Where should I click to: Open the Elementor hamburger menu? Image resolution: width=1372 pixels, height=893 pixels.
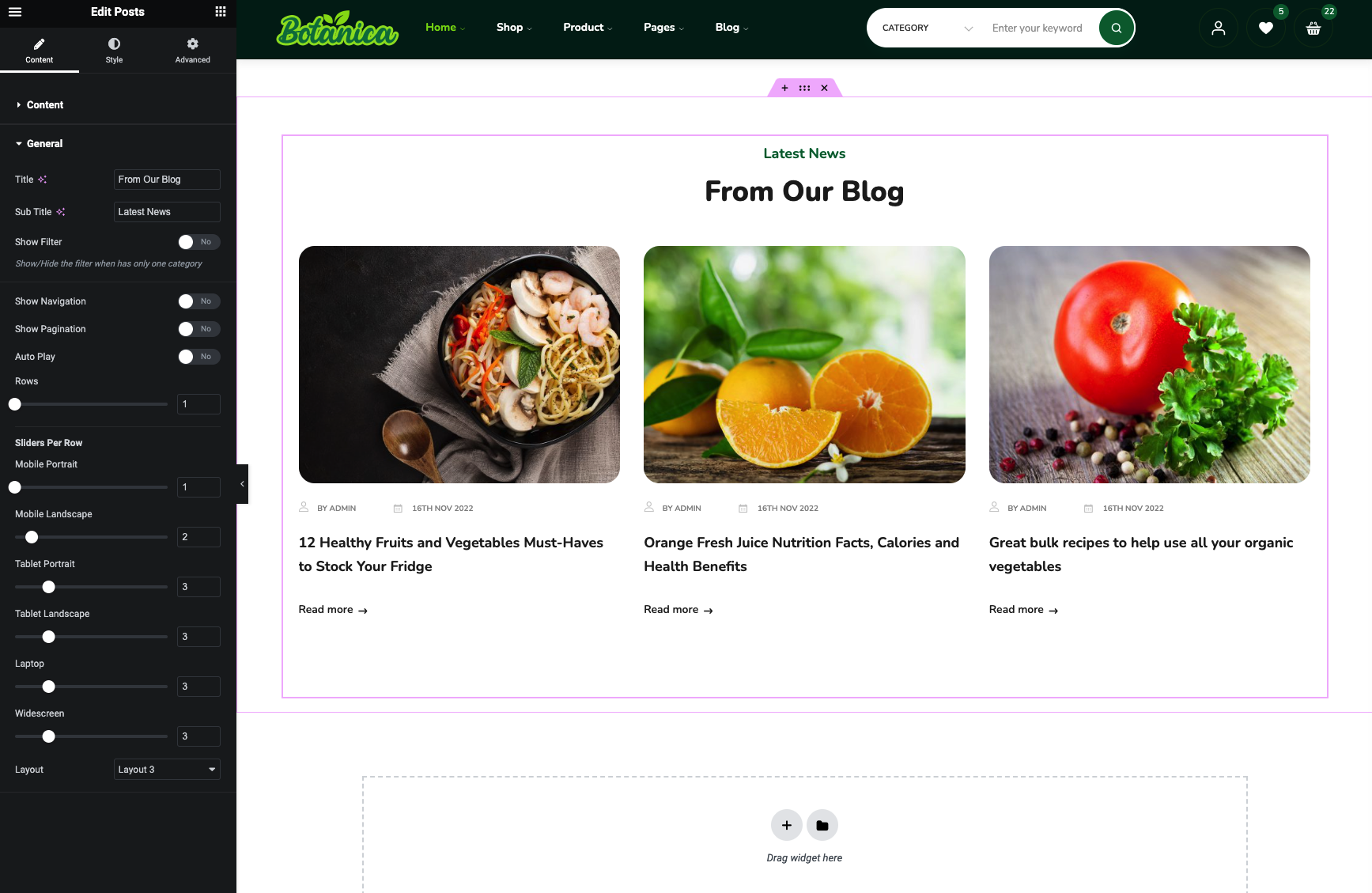click(15, 12)
